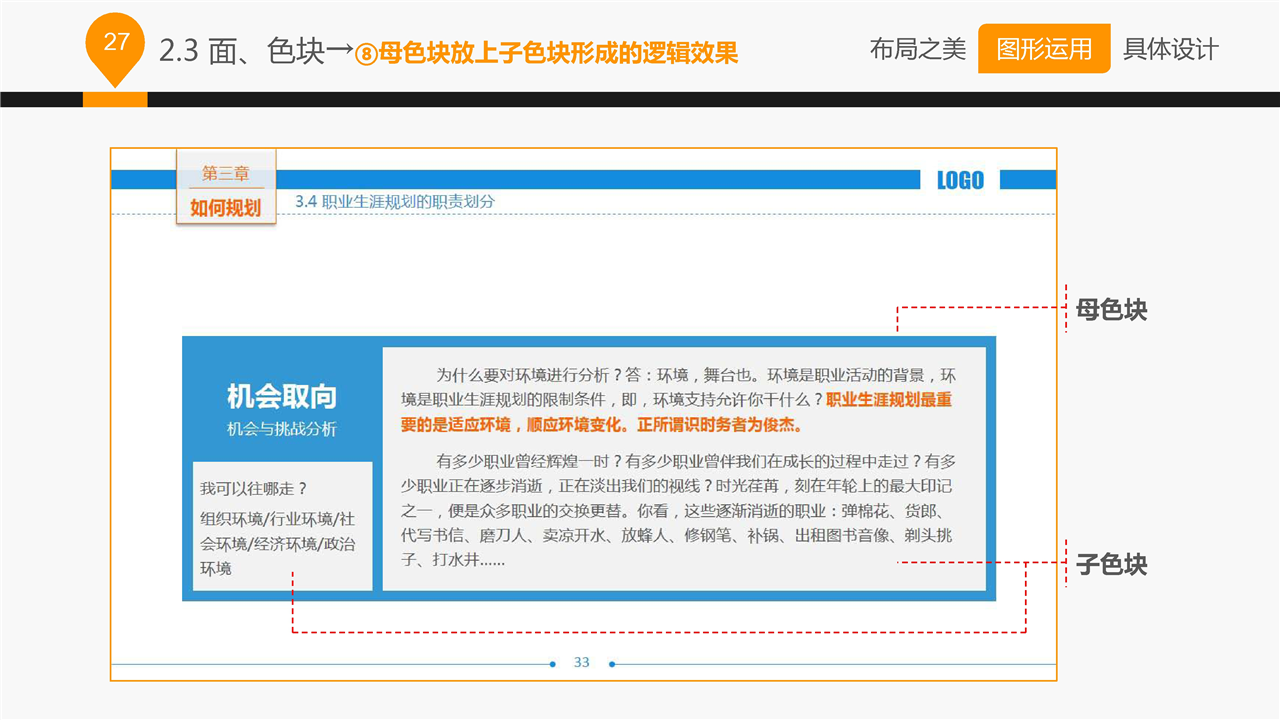Screen dimensions: 1280x720
Task: Select the 图形运用 highlighted tab
Action: 1043,49
